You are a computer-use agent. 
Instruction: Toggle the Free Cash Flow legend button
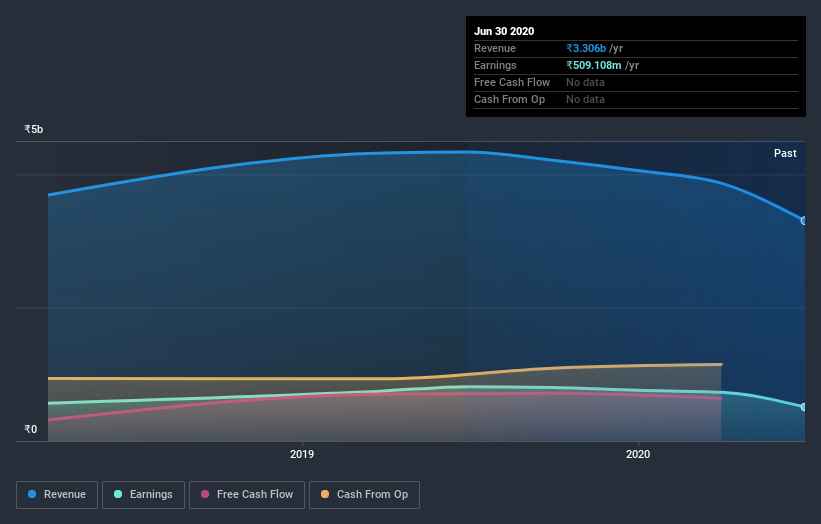tap(247, 495)
